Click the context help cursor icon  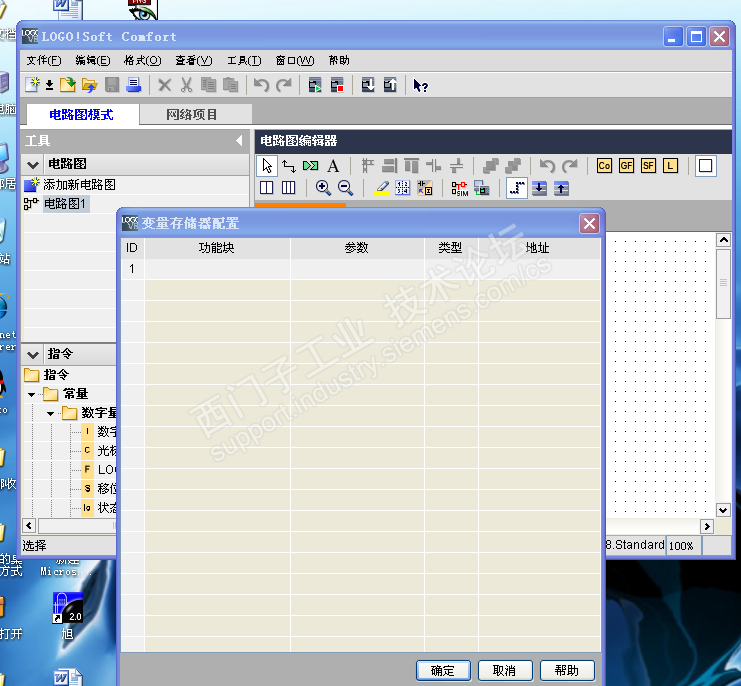pos(420,86)
